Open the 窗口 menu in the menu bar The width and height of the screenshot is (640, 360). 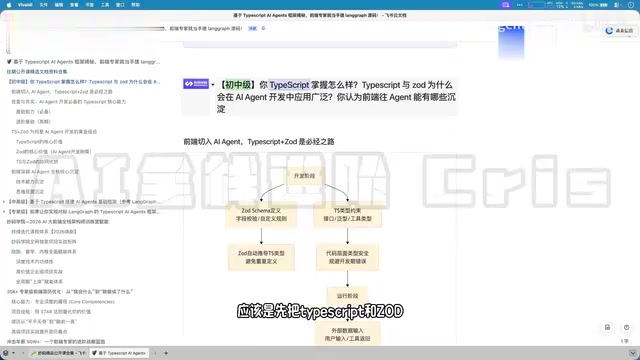tap(120, 5)
